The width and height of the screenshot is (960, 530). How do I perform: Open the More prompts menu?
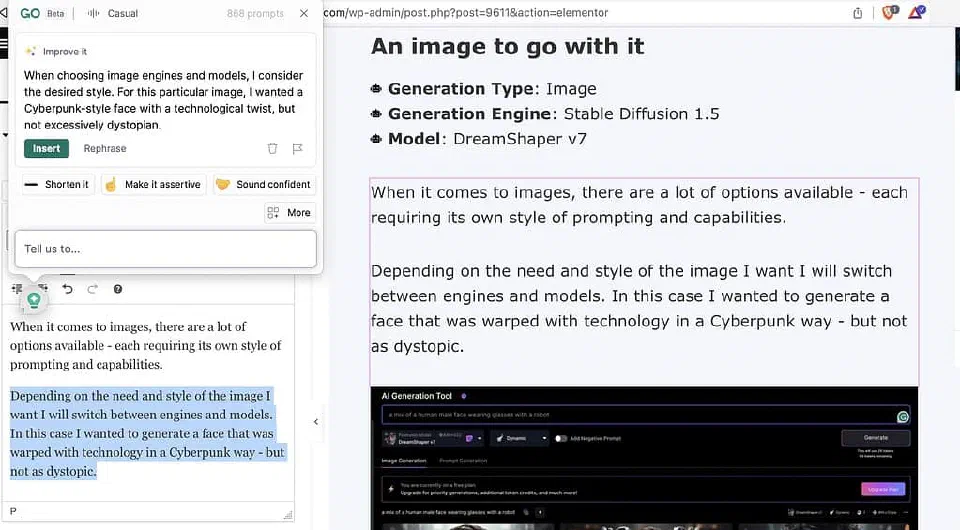click(x=290, y=212)
